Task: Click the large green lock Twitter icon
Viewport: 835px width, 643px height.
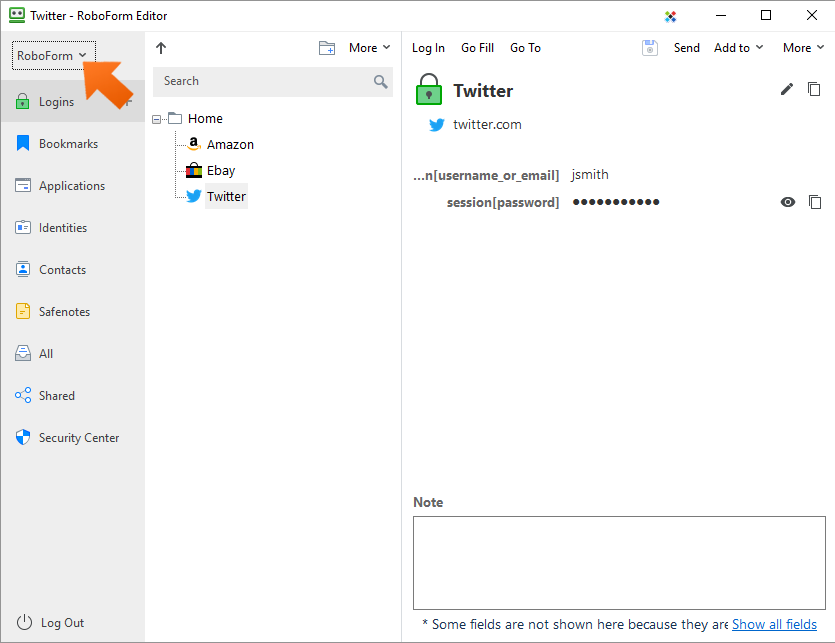Action: pyautogui.click(x=429, y=89)
